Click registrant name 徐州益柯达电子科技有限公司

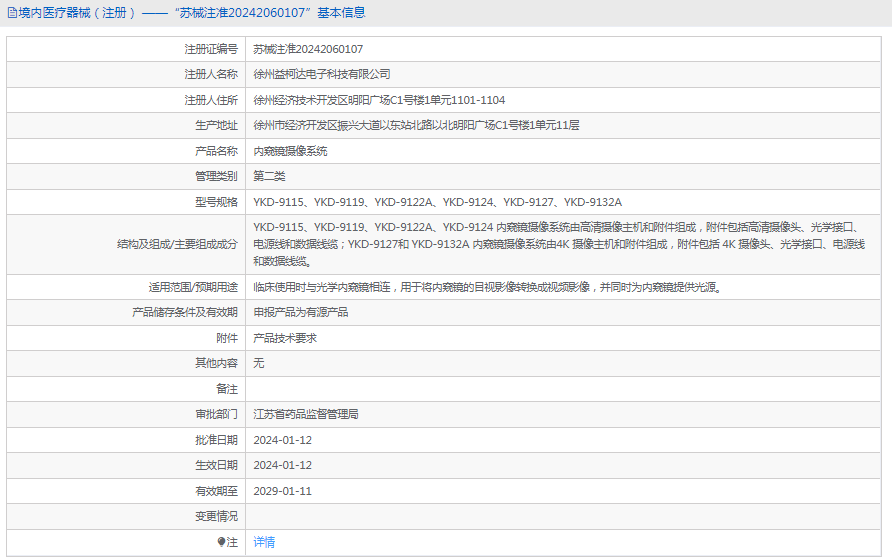(321, 74)
